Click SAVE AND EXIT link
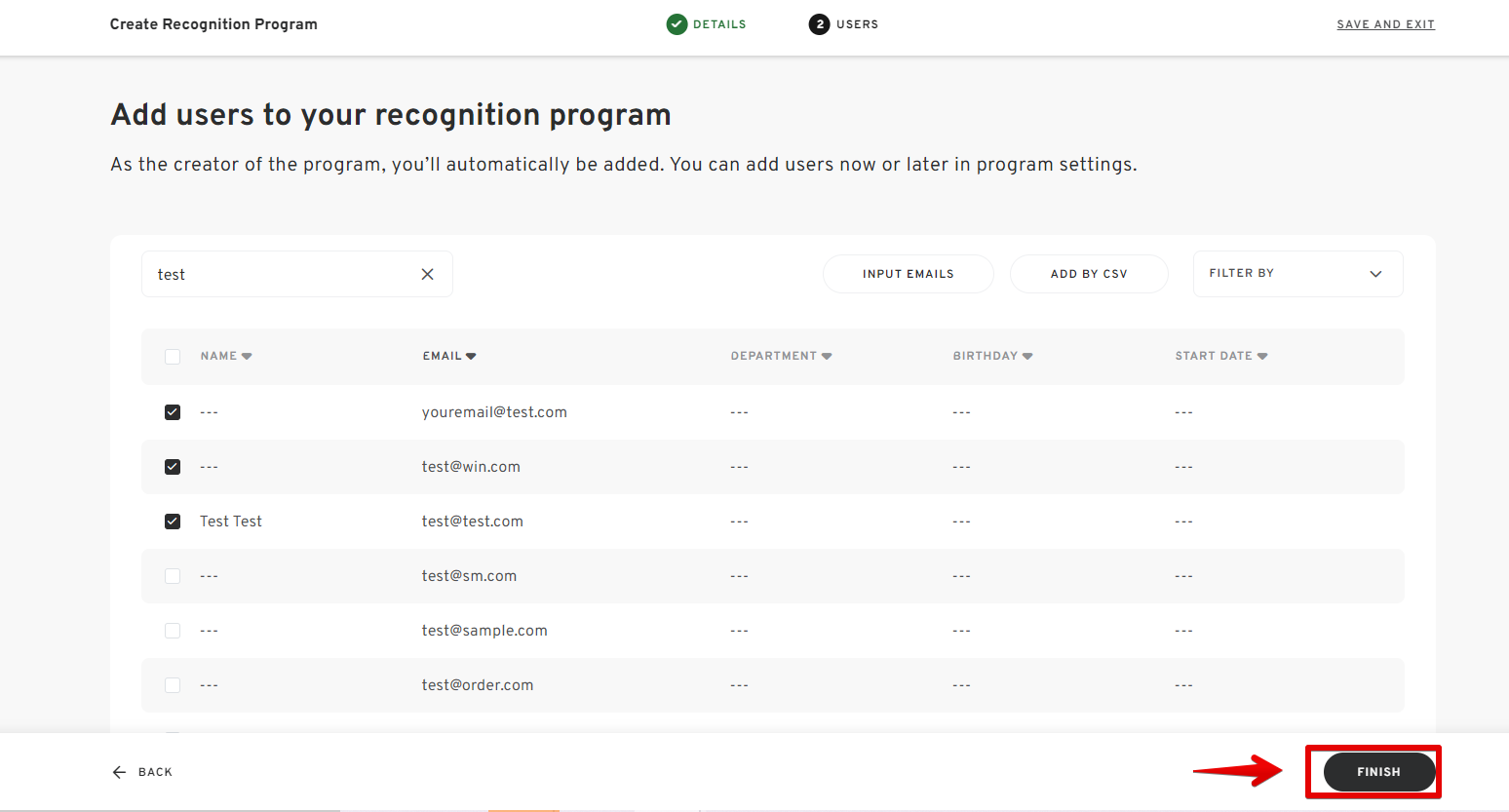Viewport: 1509px width, 812px height. pos(1385,23)
